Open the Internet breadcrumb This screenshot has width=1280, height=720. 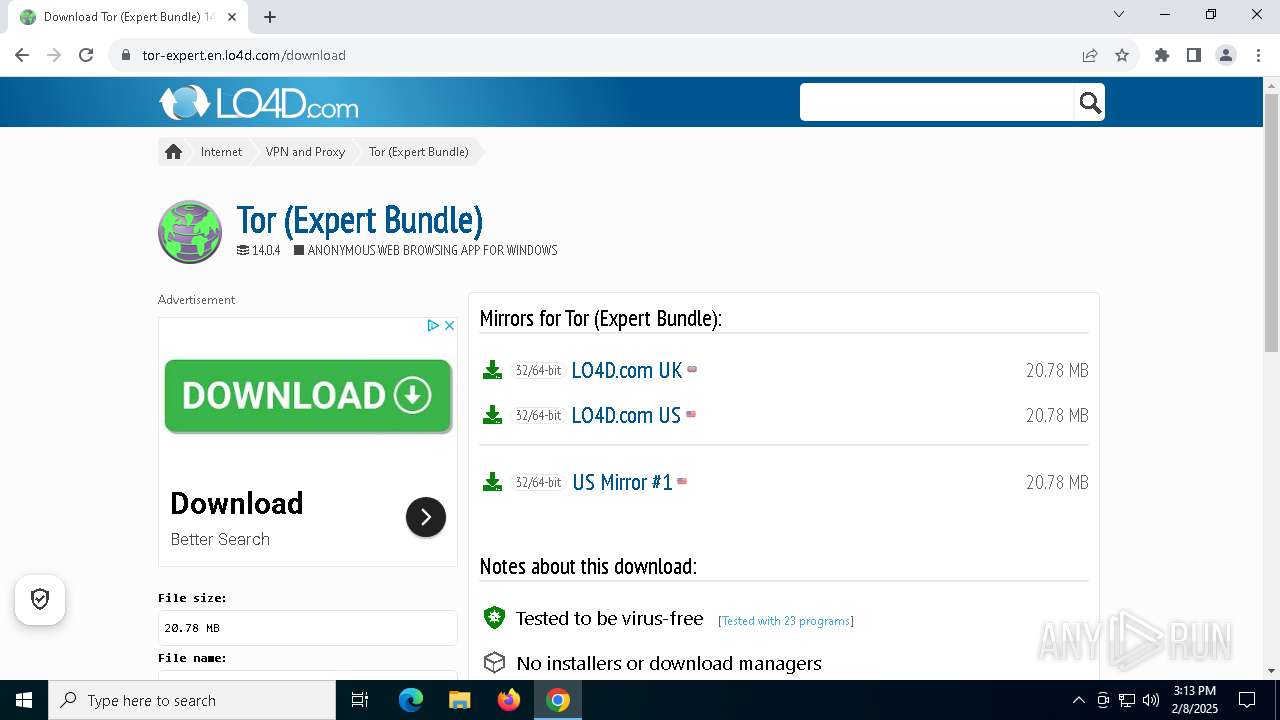click(x=221, y=152)
